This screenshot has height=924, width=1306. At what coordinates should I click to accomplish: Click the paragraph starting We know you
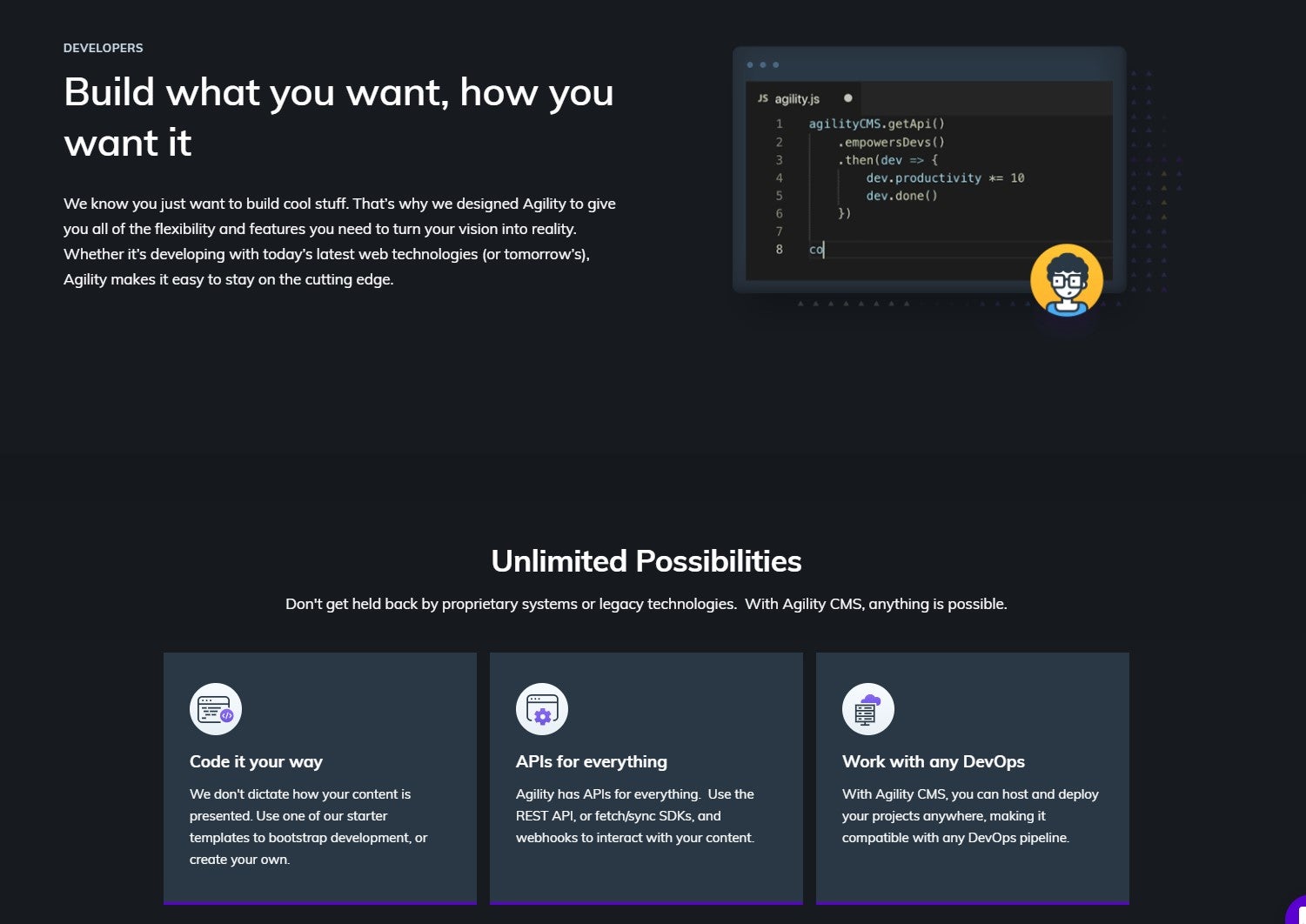point(339,241)
